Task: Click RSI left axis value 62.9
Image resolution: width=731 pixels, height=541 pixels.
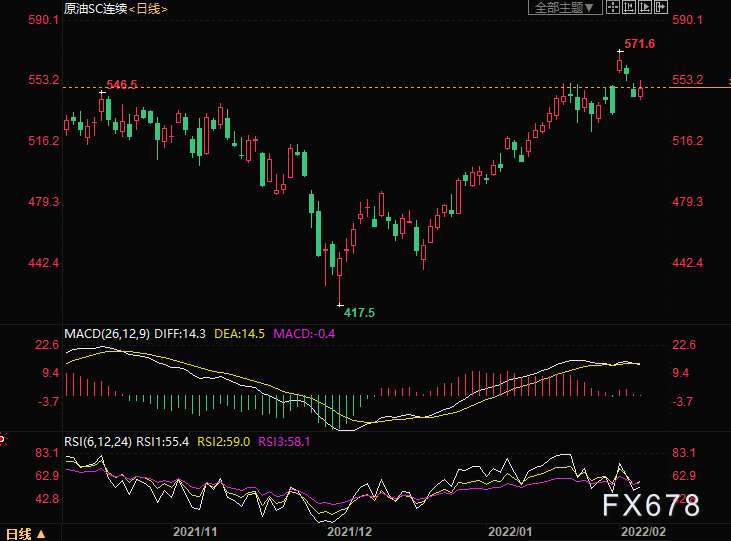Action: tap(47, 476)
